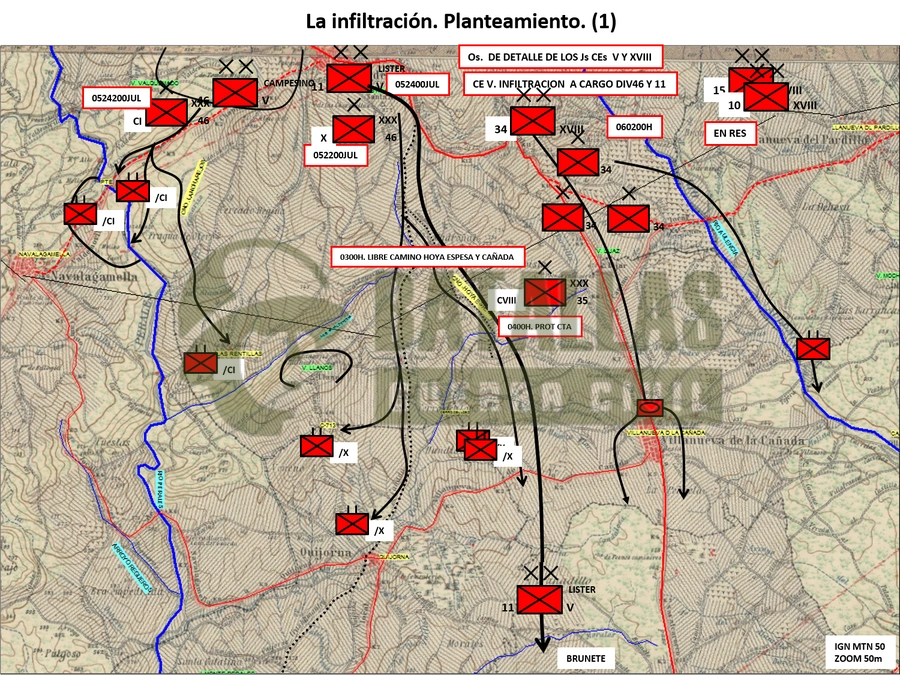Select the 34 brigade symbol nearest 060200H
Image resolution: width=900 pixels, height=675 pixels.
(578, 162)
